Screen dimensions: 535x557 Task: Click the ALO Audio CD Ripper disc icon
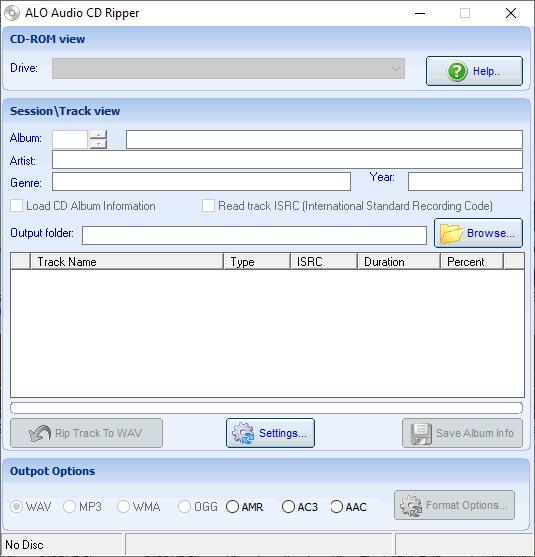(x=12, y=13)
